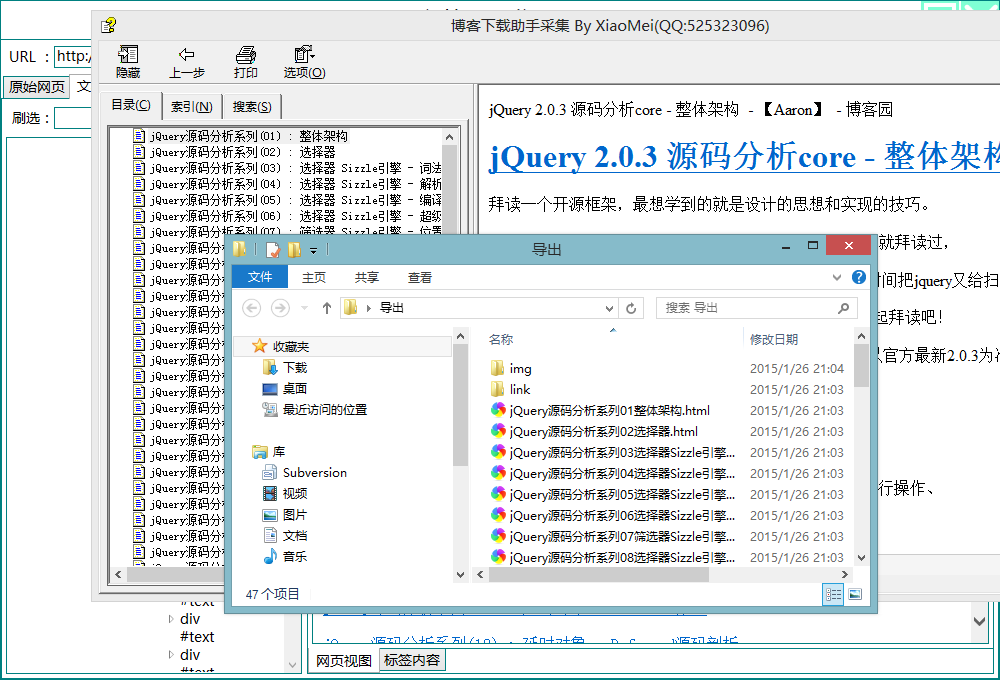Click the 导出 breadcrumb in the address bar
1000x680 pixels.
click(x=392, y=308)
